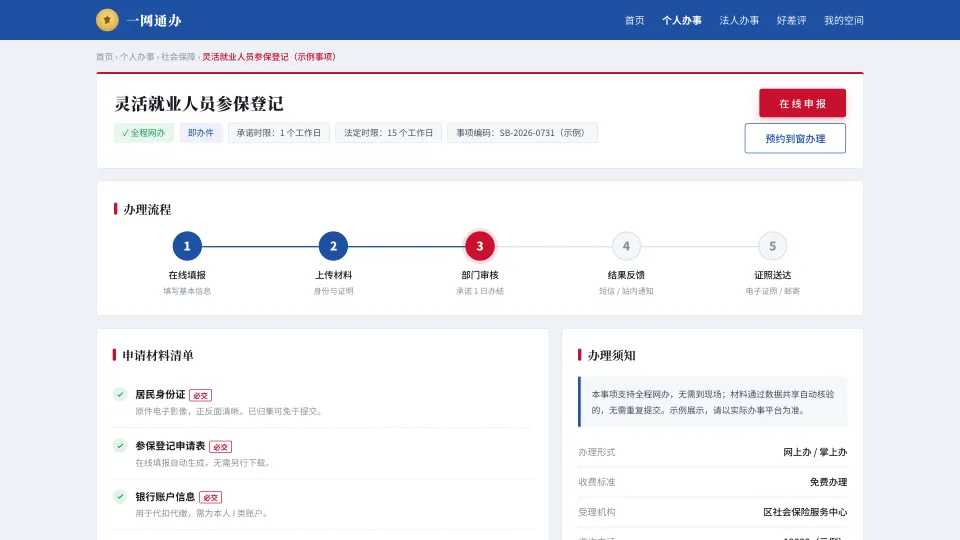The image size is (960, 540).
Task: Open the 首页 navigation item
Action: (634, 20)
